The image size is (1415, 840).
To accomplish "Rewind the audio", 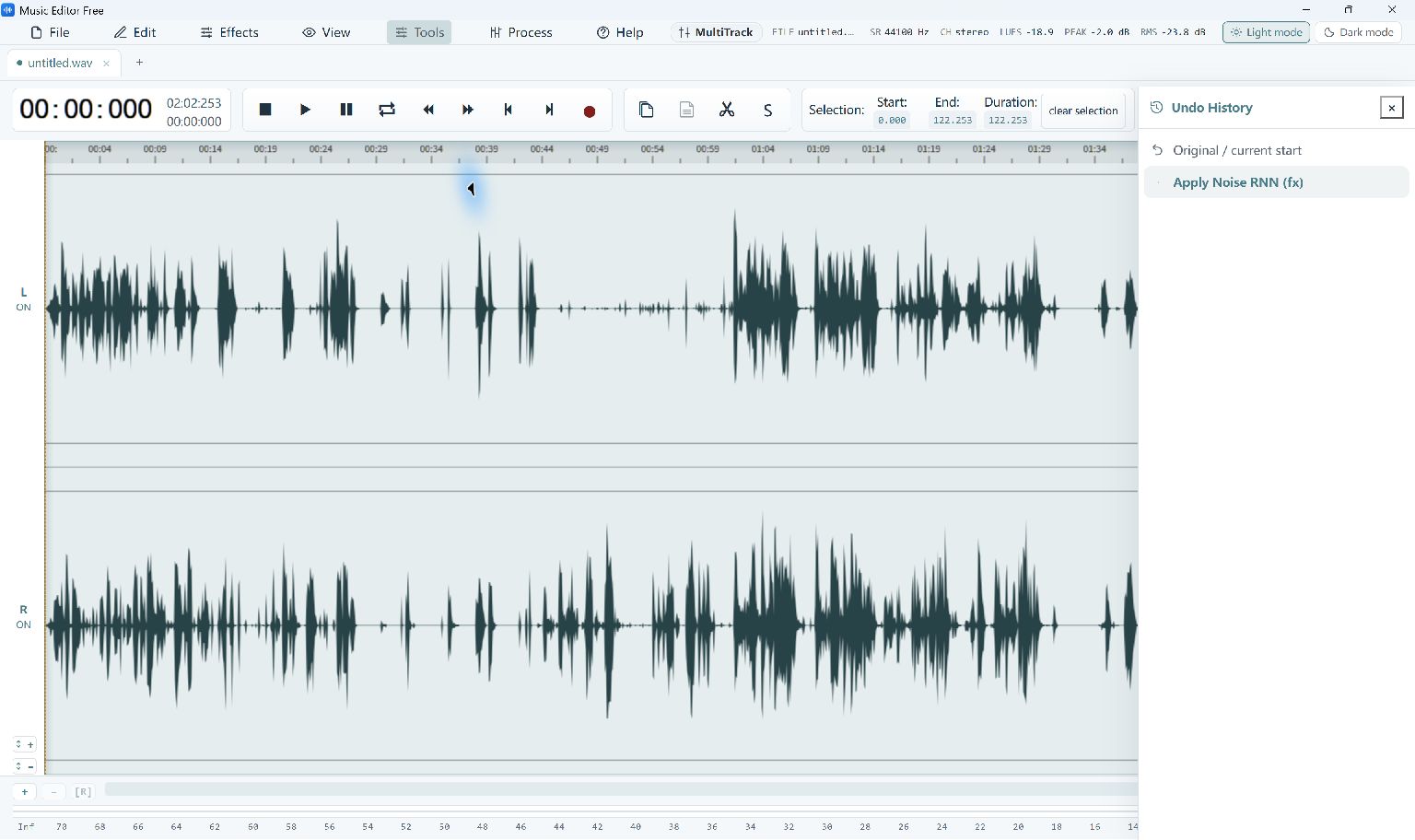I will tap(427, 110).
